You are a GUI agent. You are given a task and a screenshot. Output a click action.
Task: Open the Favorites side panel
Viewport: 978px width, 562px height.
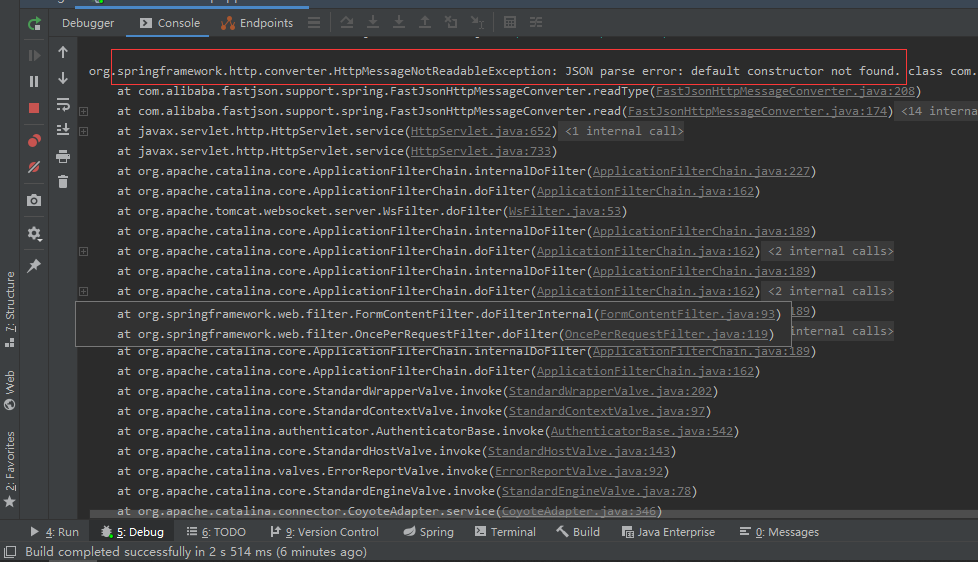[10, 470]
